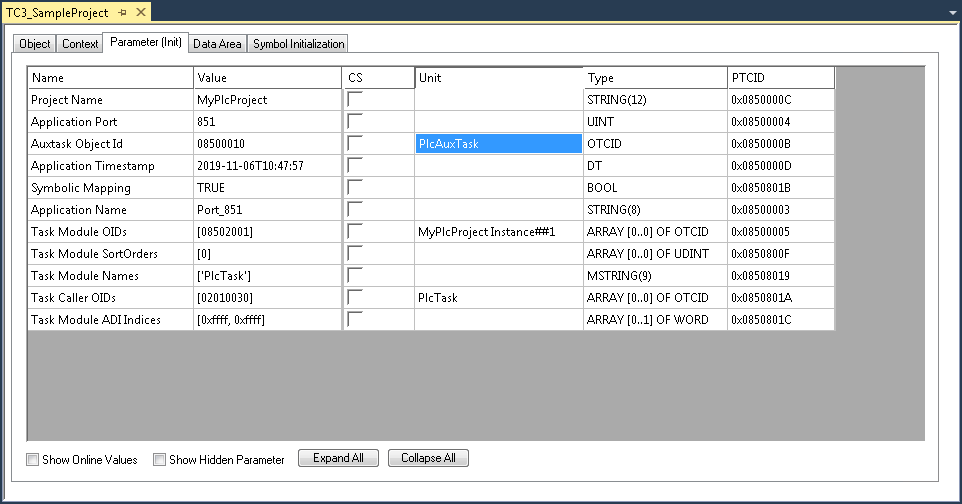Tick the CS checkbox for Application Name

pos(355,210)
